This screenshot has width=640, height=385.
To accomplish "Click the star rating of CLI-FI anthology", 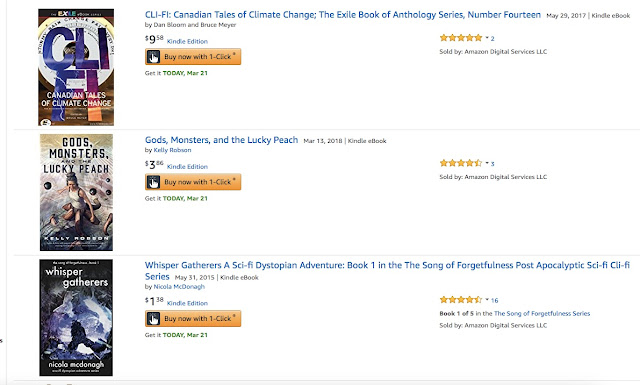I will click(x=461, y=38).
